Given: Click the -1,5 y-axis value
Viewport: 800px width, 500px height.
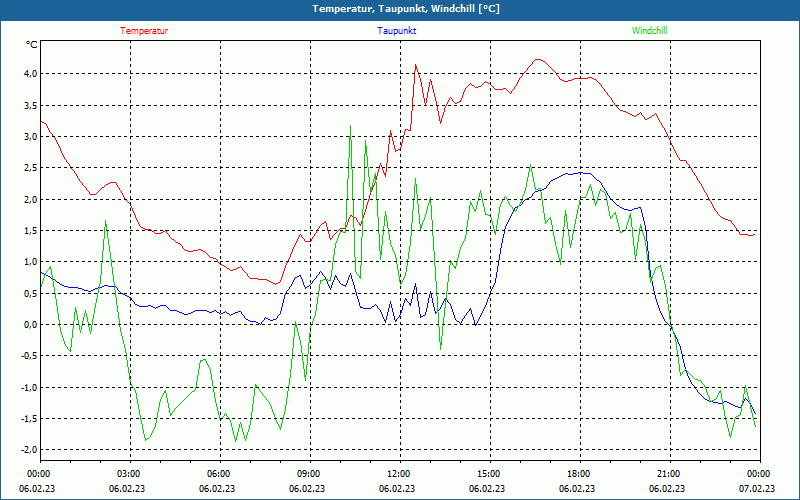Looking at the screenshot, I should (30, 419).
